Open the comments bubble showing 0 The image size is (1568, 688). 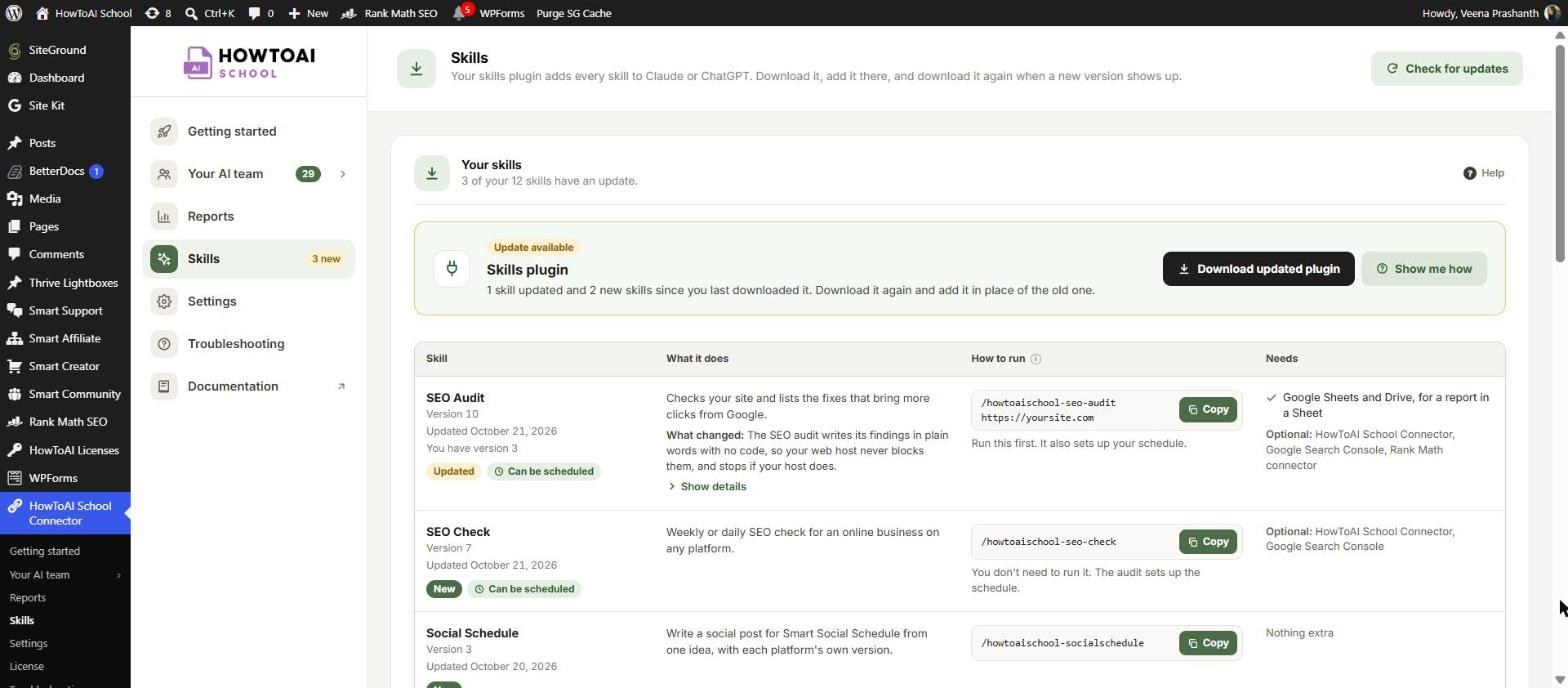pyautogui.click(x=261, y=13)
